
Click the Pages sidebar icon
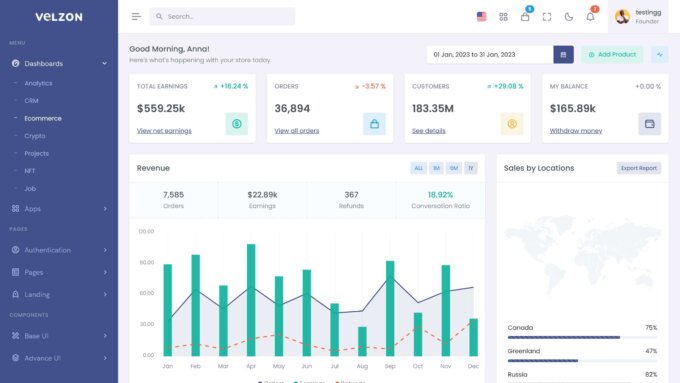click(x=16, y=272)
